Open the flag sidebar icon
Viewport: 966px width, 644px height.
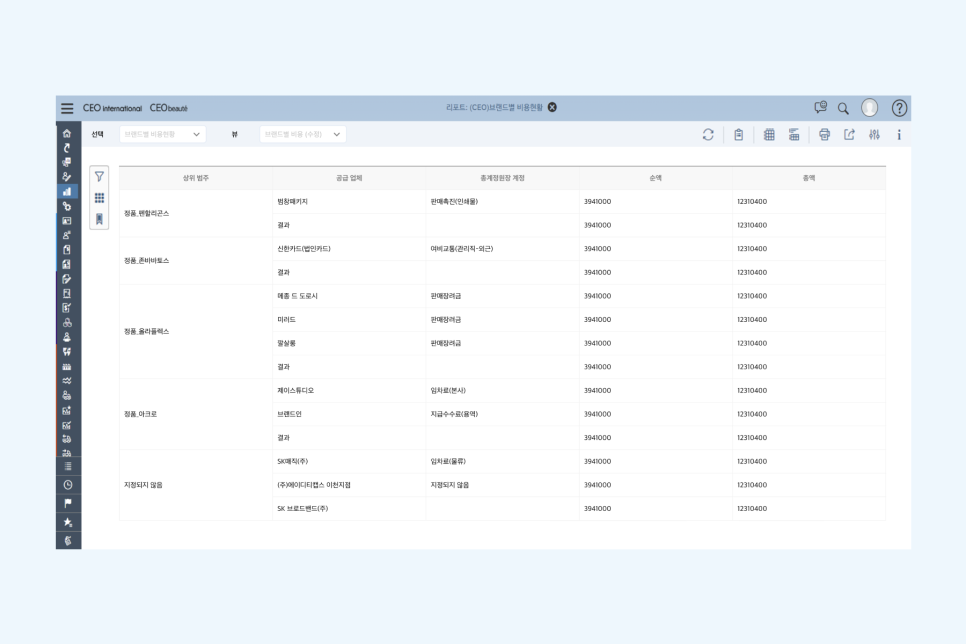point(68,503)
